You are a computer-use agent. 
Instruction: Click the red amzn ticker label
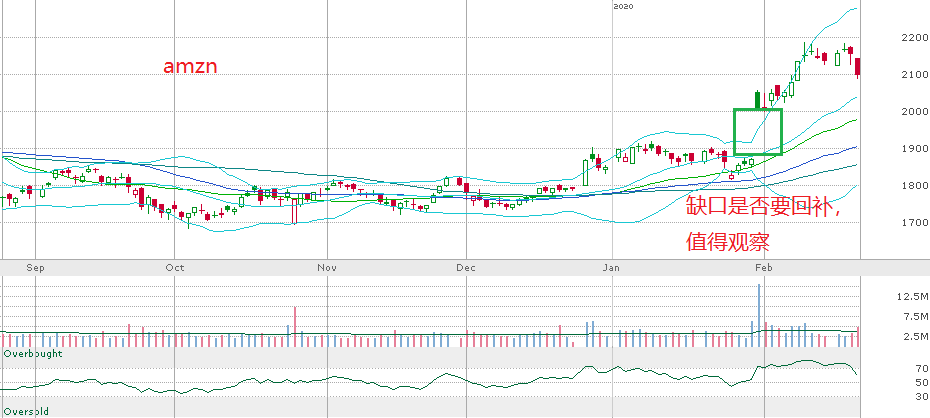[x=190, y=67]
